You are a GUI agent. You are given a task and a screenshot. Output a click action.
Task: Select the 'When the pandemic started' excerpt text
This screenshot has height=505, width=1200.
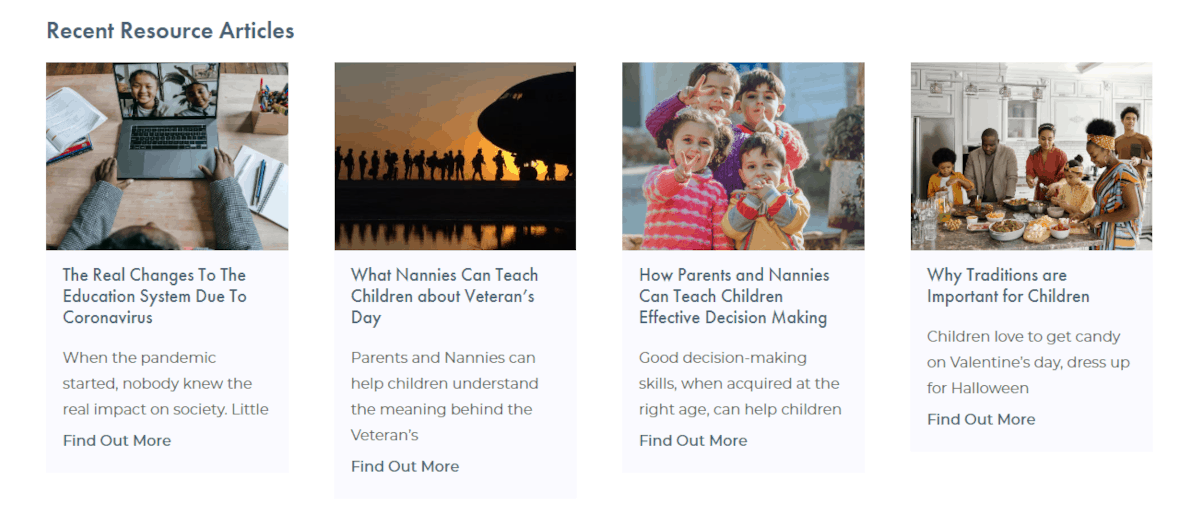tap(166, 383)
